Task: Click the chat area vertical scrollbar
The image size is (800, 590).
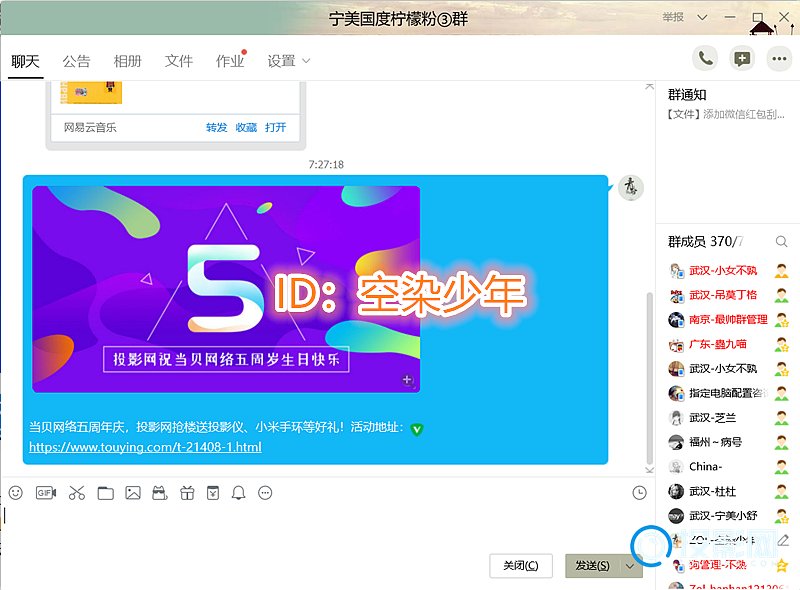Action: tap(649, 378)
